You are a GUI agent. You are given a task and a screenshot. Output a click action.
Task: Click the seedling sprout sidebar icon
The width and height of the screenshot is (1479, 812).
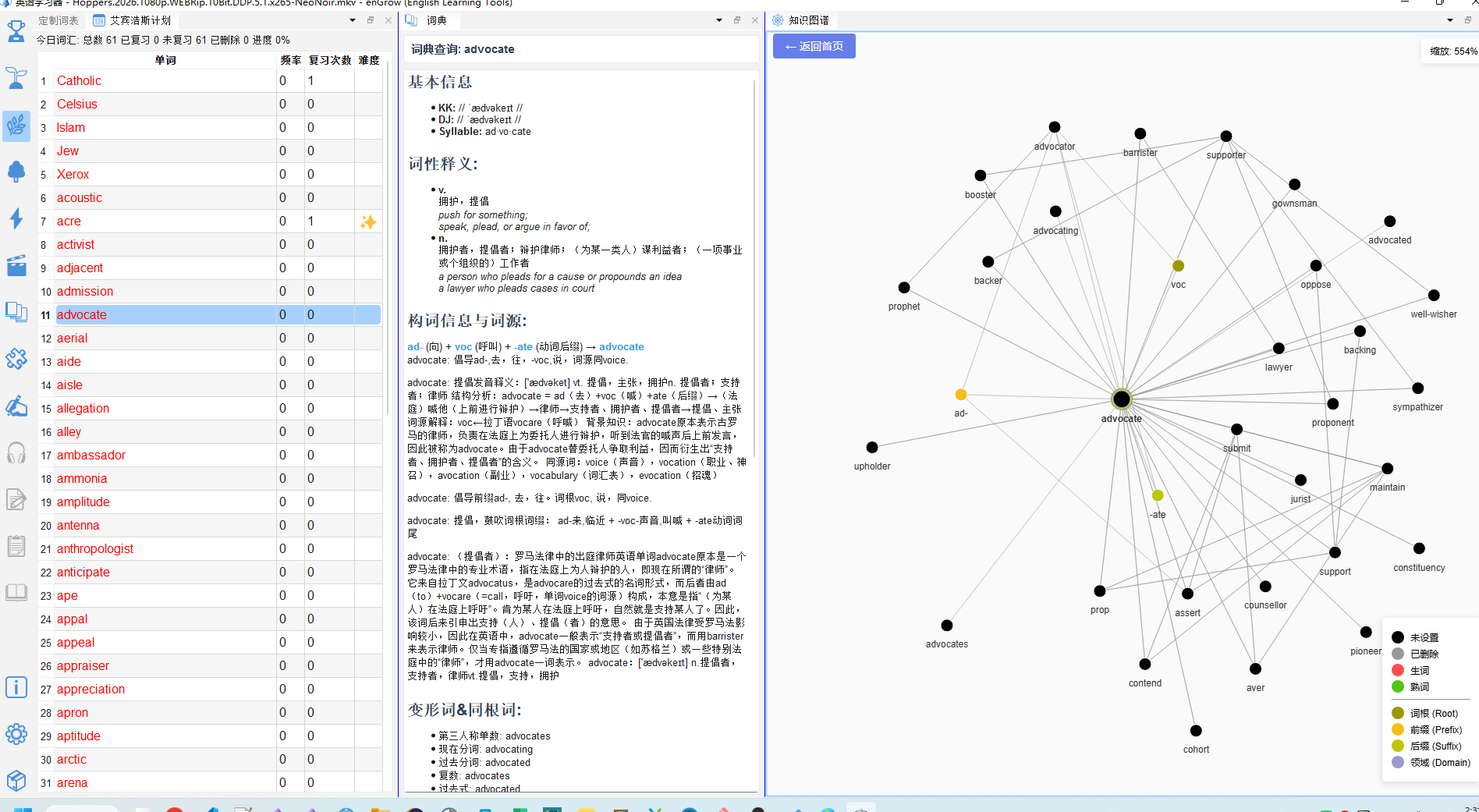pos(16,78)
